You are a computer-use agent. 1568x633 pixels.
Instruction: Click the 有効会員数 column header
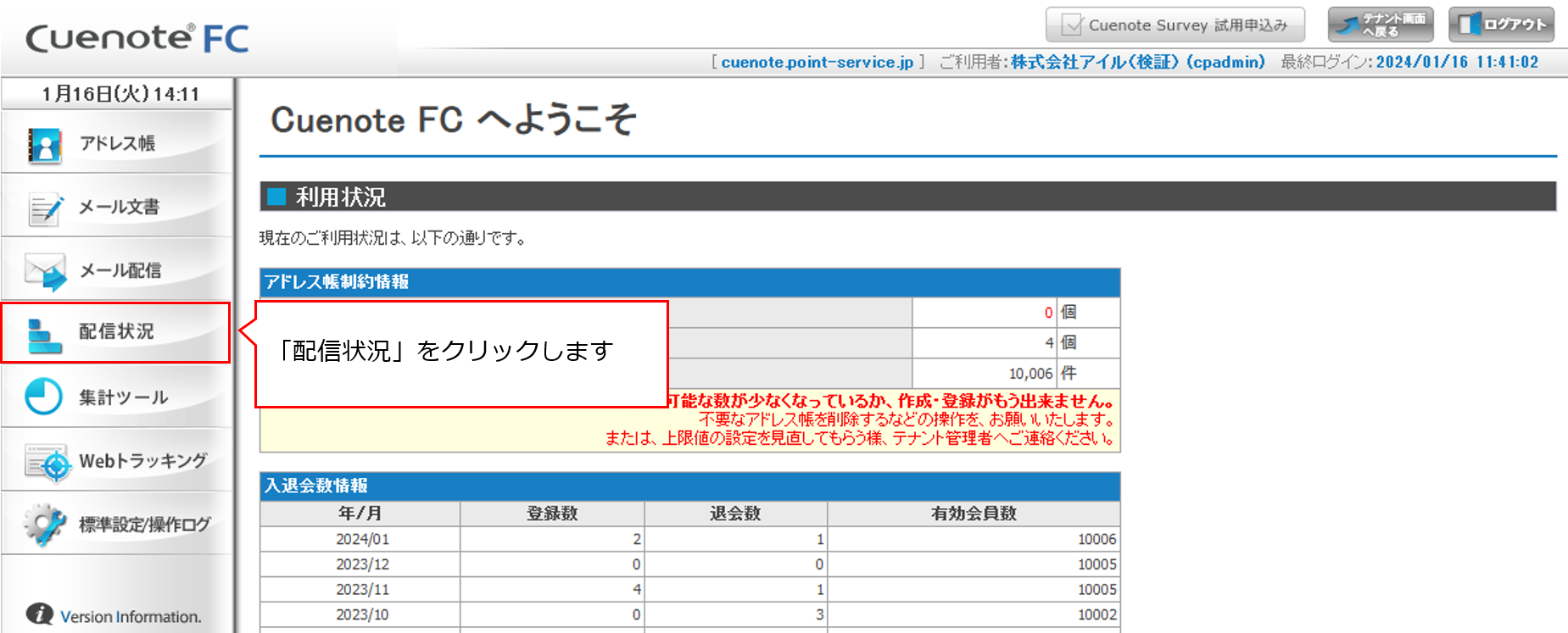pos(974,514)
